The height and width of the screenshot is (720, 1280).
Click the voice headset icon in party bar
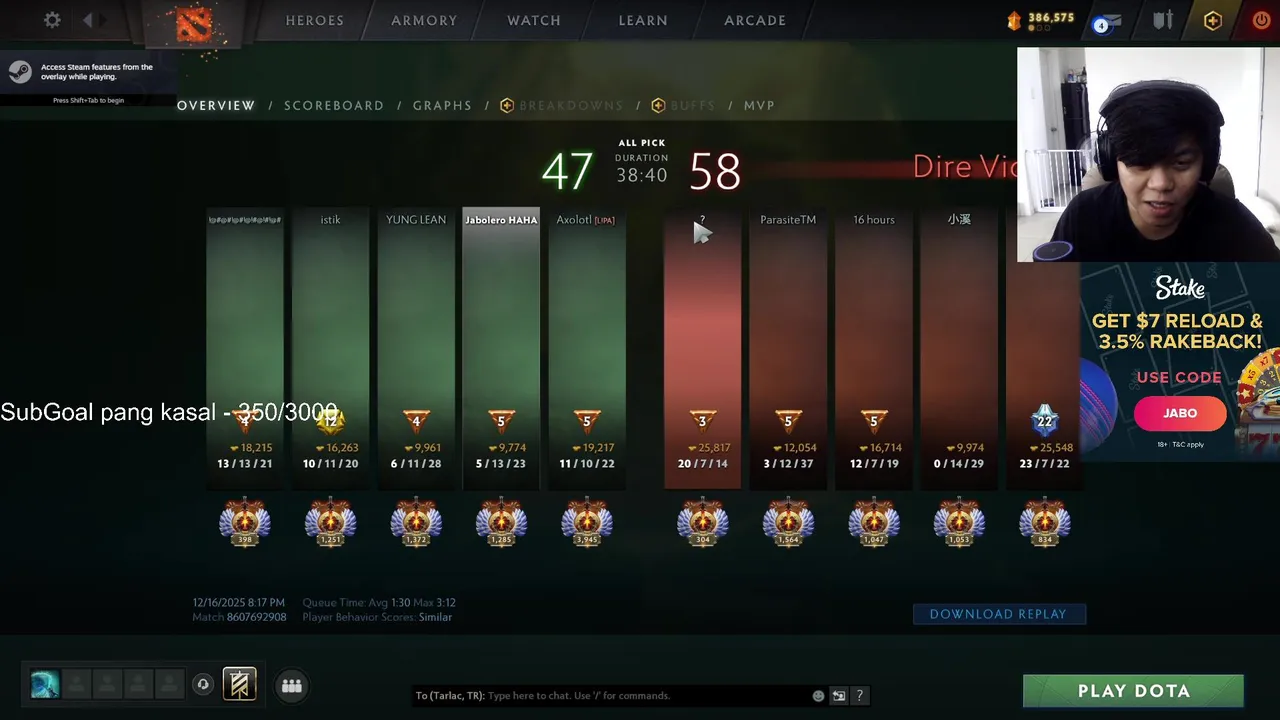click(202, 685)
